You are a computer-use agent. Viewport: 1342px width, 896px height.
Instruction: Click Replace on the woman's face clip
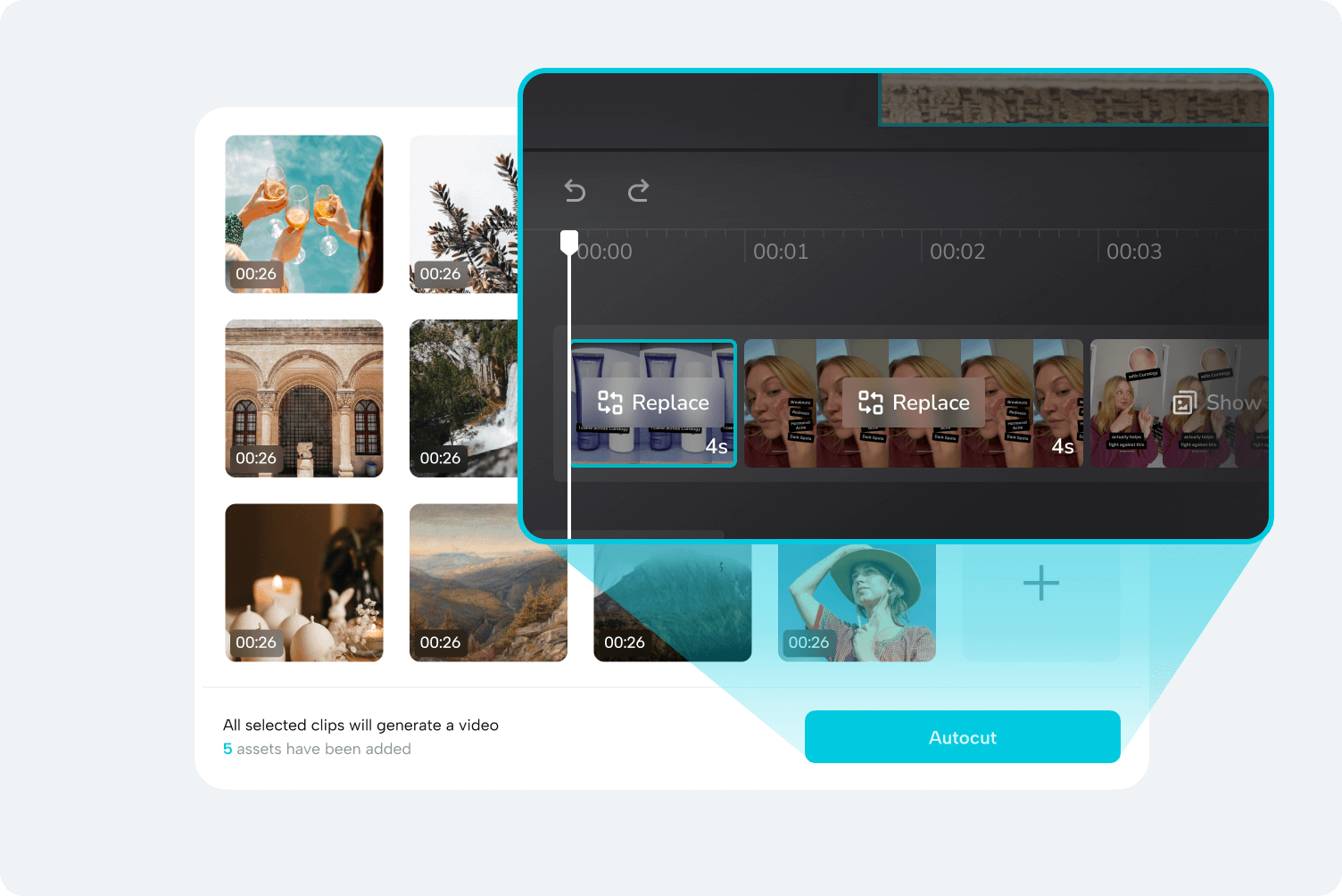(x=914, y=402)
